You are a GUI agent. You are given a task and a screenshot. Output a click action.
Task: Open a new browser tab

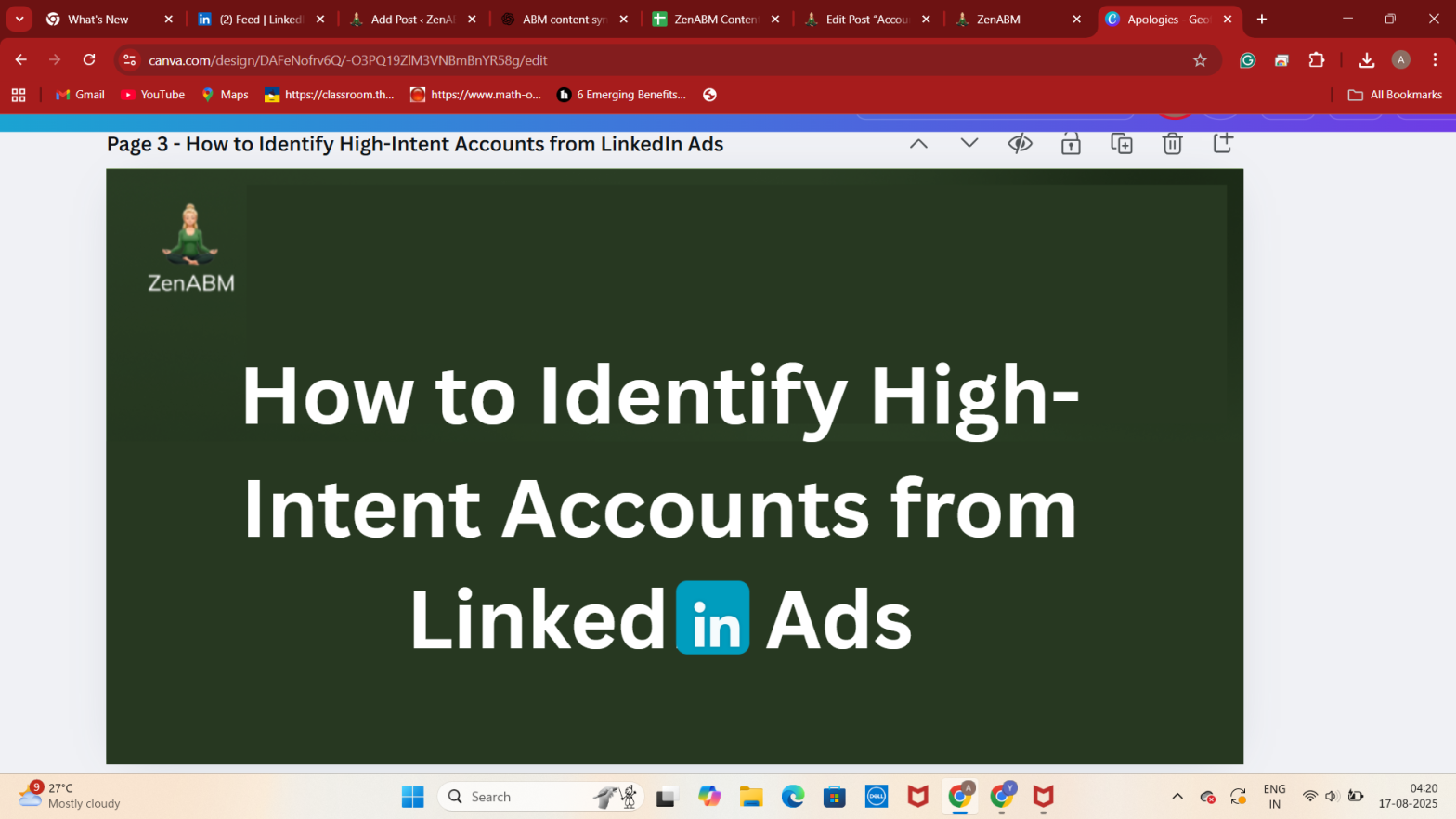[x=1262, y=19]
